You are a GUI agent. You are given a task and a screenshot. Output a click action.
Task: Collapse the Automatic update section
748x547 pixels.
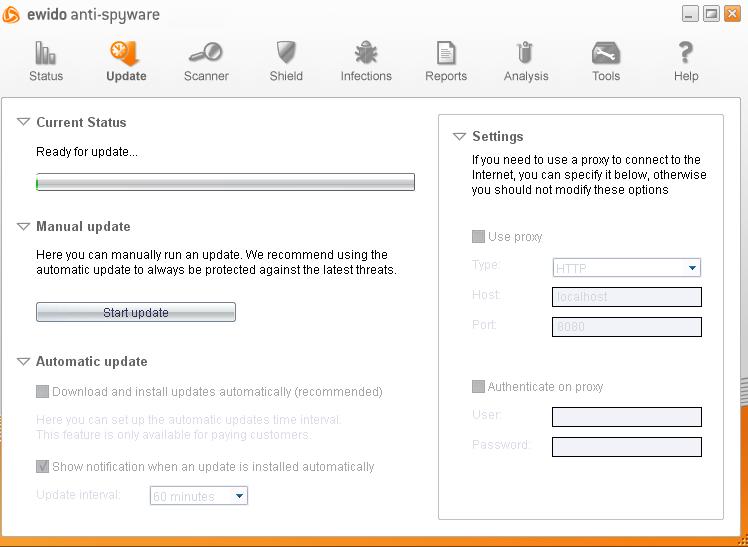23,361
